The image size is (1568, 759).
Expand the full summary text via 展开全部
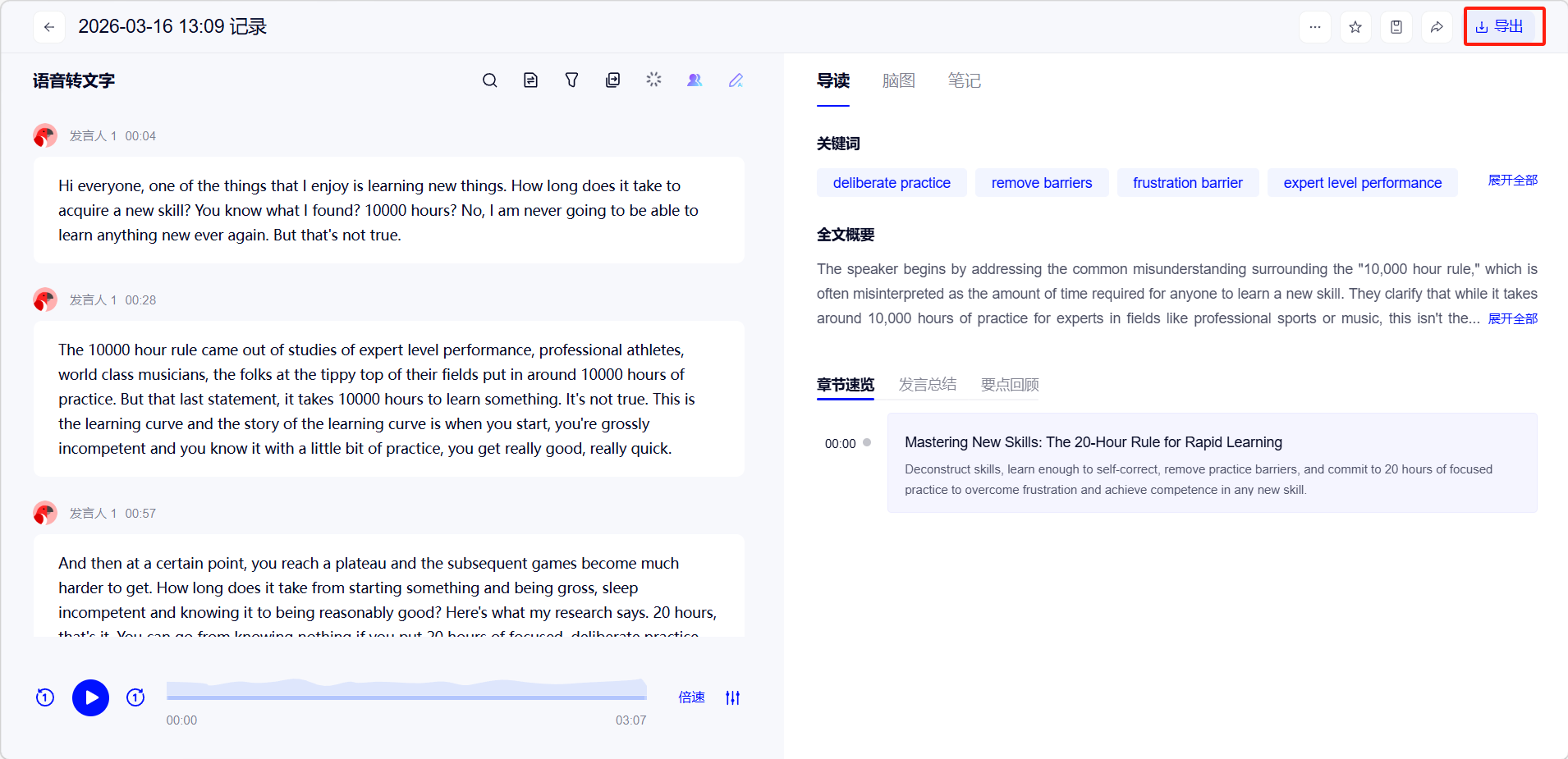(x=1512, y=318)
